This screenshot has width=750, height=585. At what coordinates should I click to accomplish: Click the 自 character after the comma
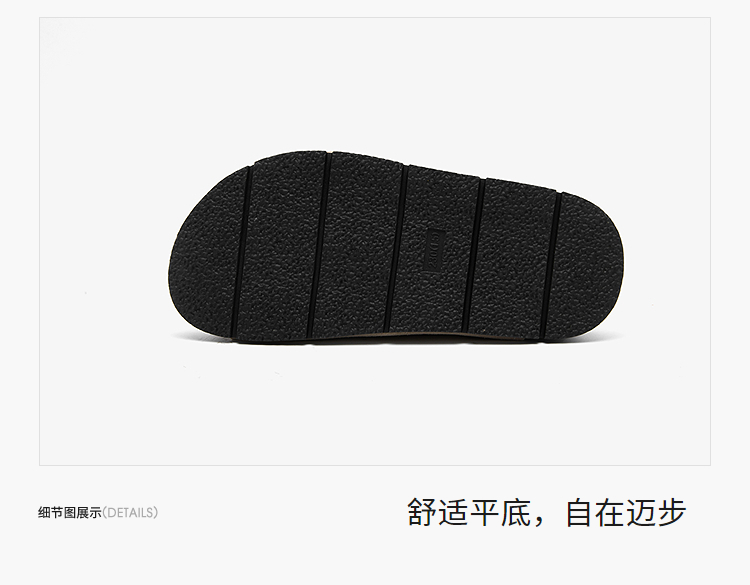tap(580, 512)
